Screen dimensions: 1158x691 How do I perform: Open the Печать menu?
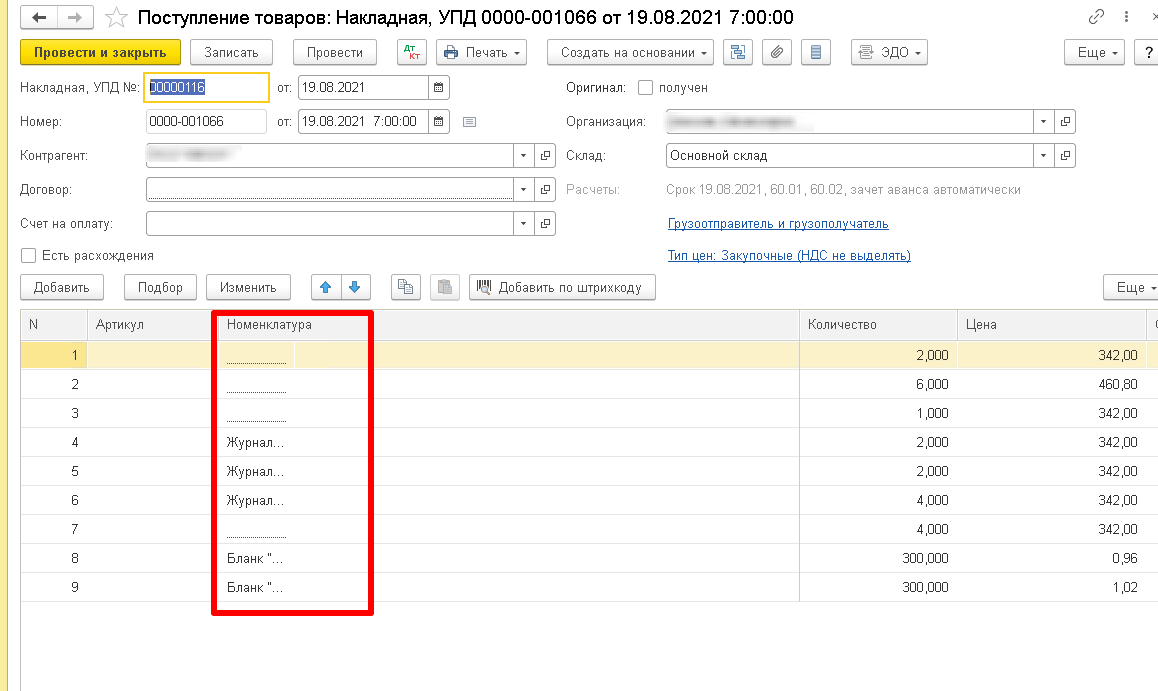pos(482,52)
